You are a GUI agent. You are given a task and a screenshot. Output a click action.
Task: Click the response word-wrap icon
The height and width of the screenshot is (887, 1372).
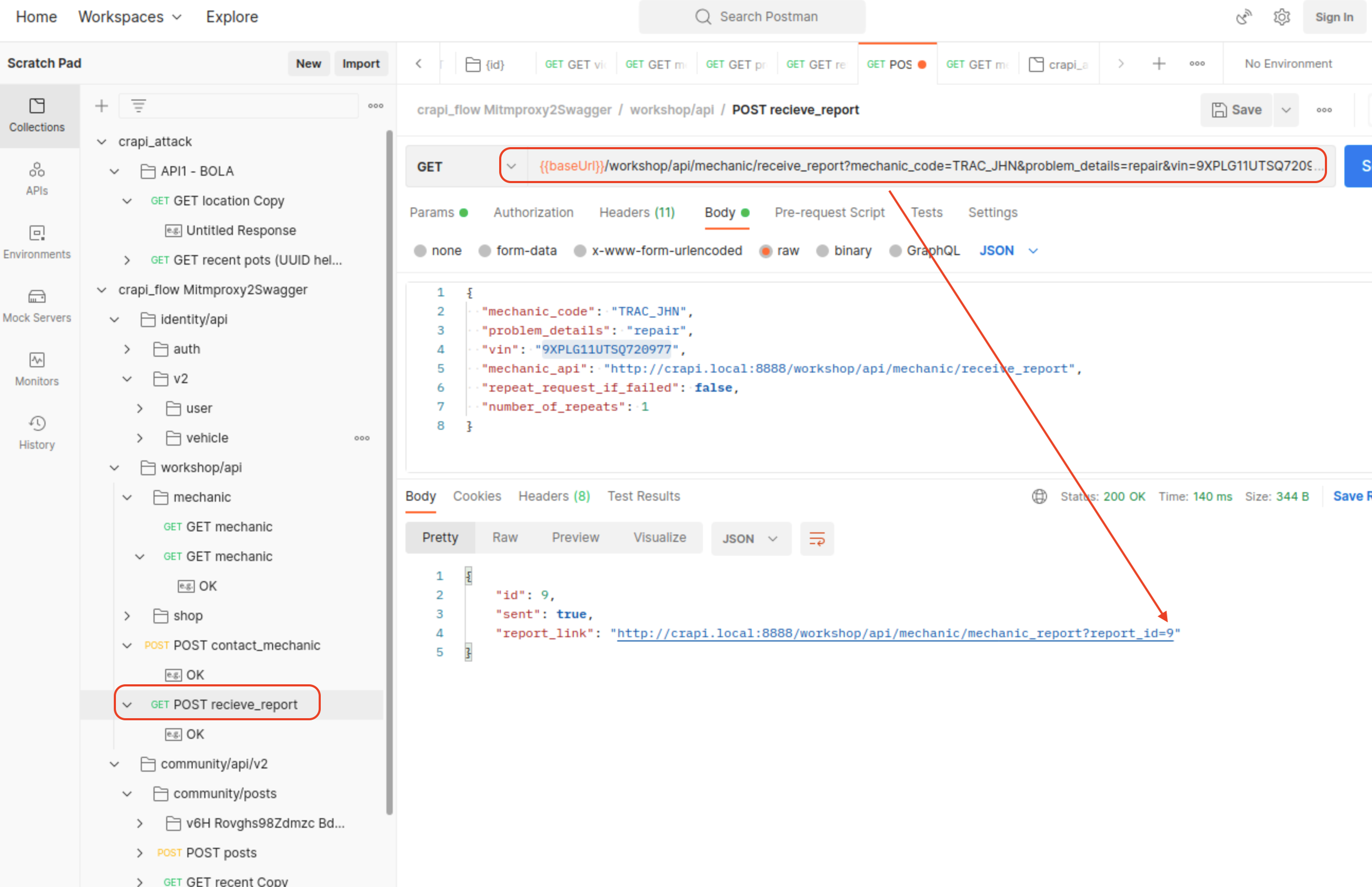click(817, 539)
